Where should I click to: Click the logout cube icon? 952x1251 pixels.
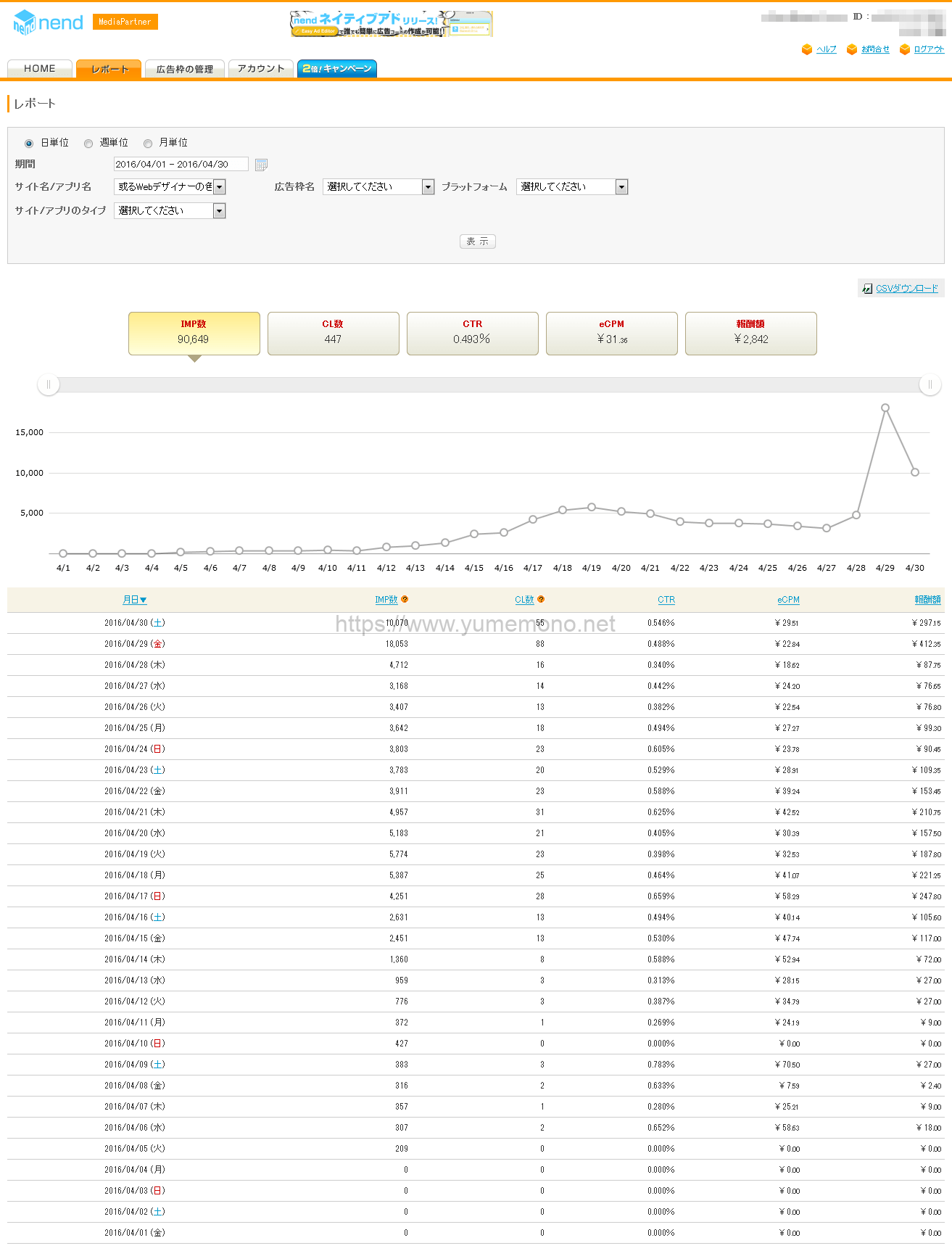(x=904, y=49)
